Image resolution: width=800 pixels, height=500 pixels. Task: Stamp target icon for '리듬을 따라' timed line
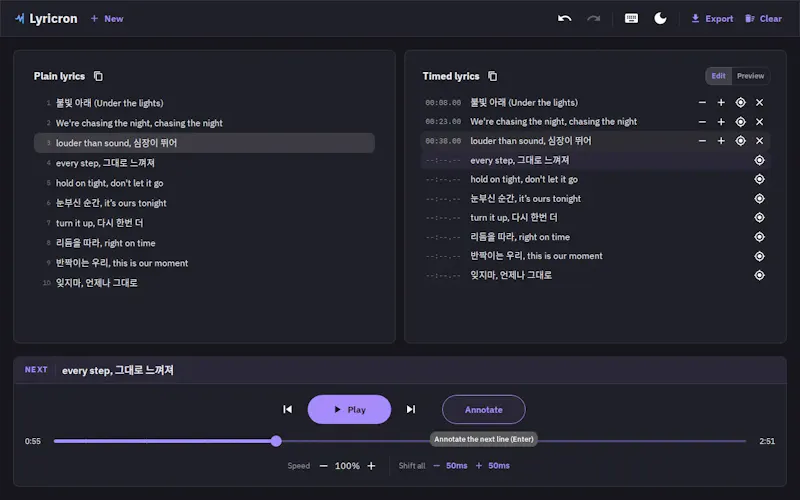[759, 237]
